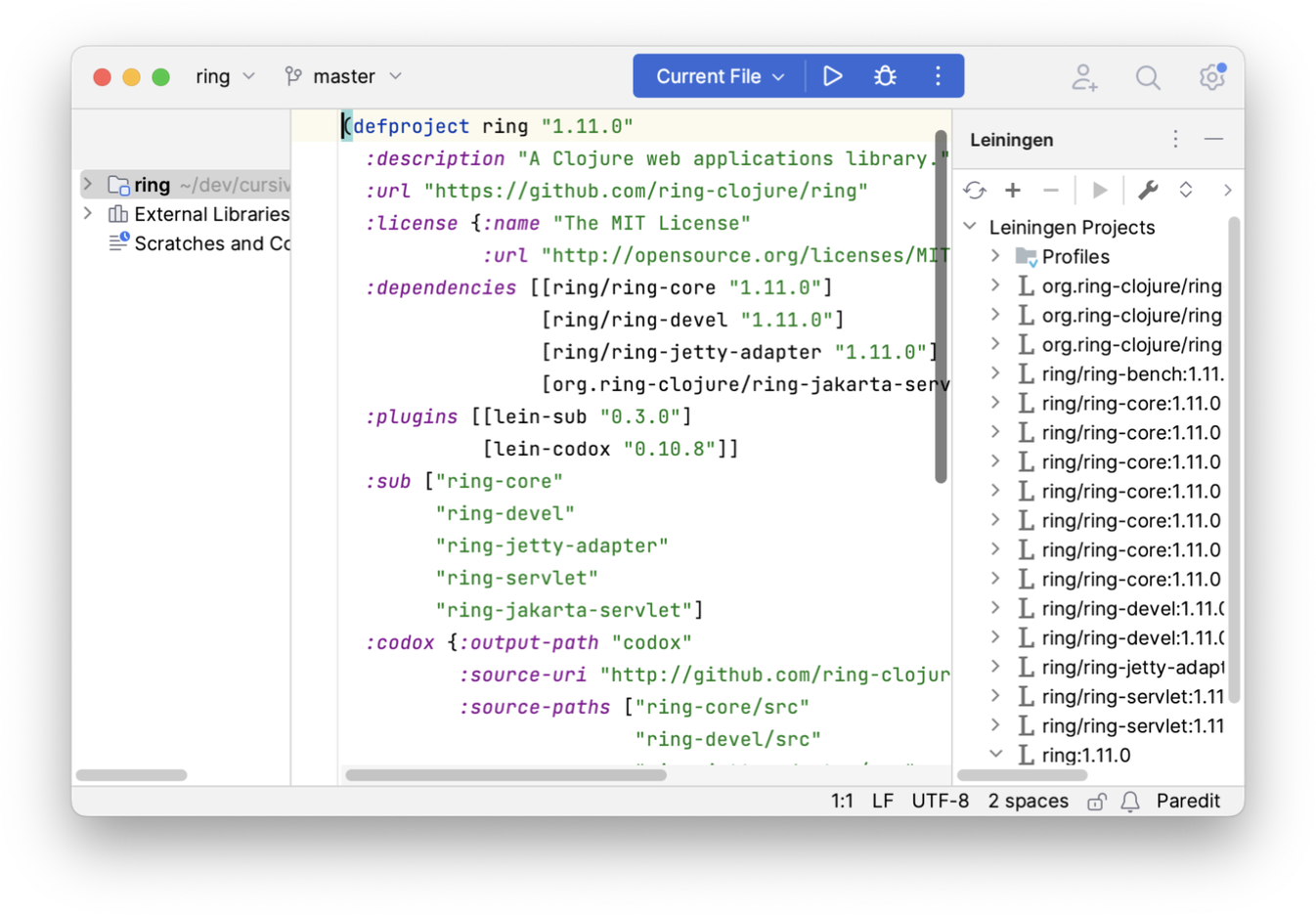Expand ring/ring-jetty-adapter project node
This screenshot has width=1316, height=915.
coord(995,667)
